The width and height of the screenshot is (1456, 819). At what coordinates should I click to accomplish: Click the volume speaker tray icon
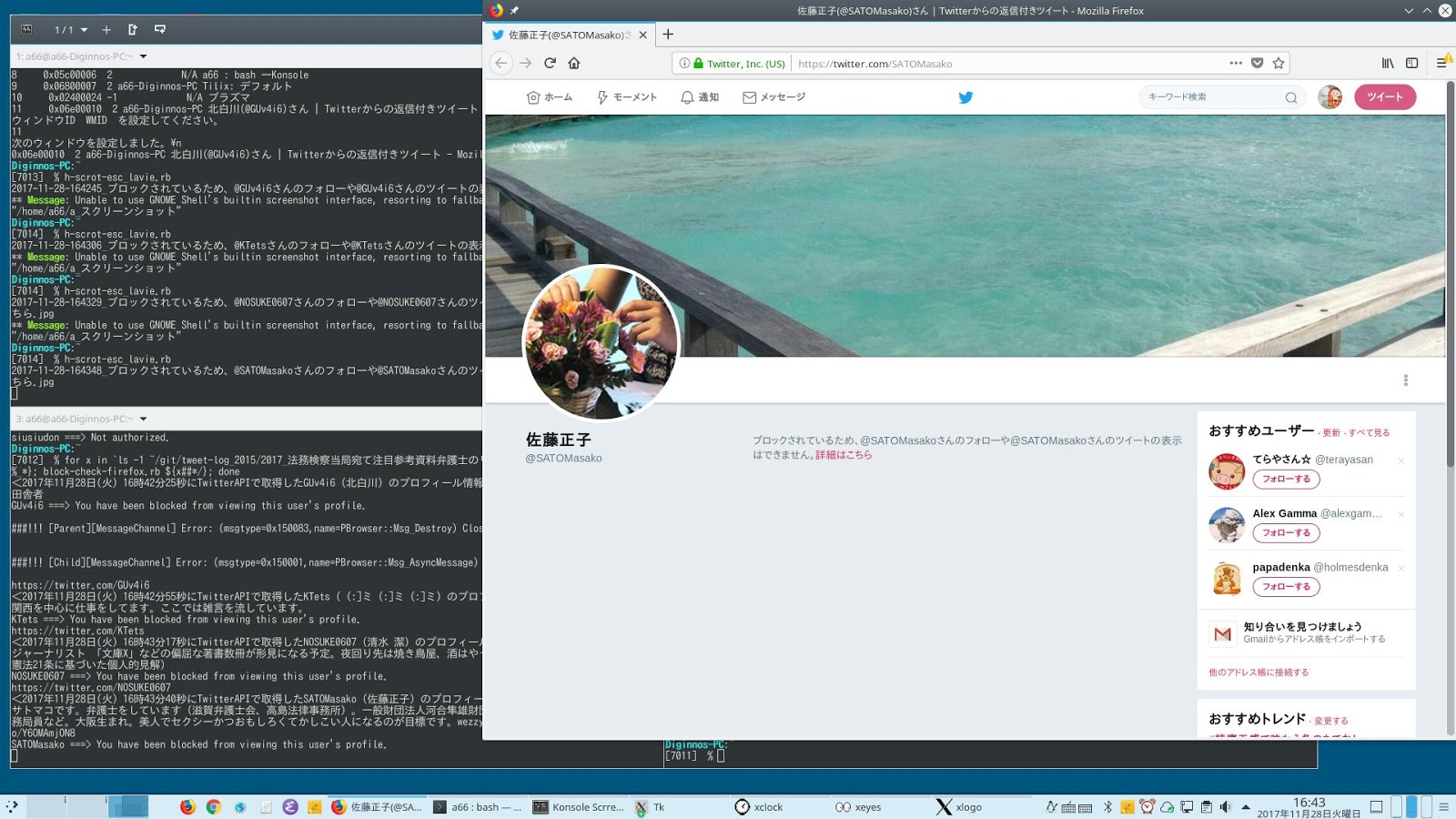1225,807
